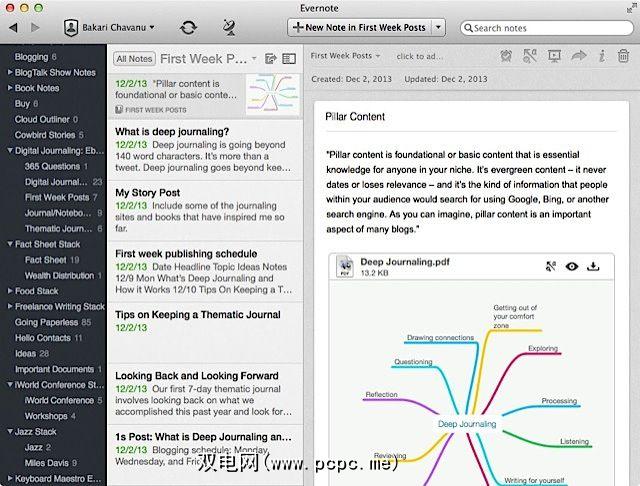Open the My Story Post note
The image size is (640, 486).
pyautogui.click(x=205, y=211)
